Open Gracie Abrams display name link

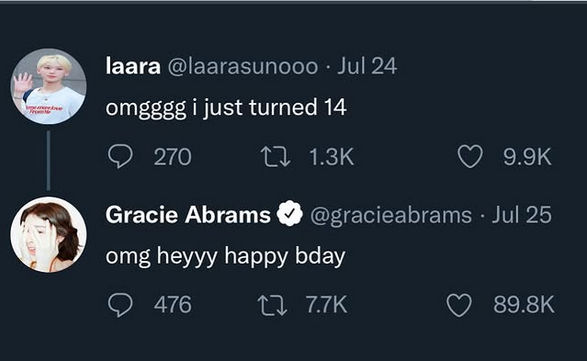188,215
